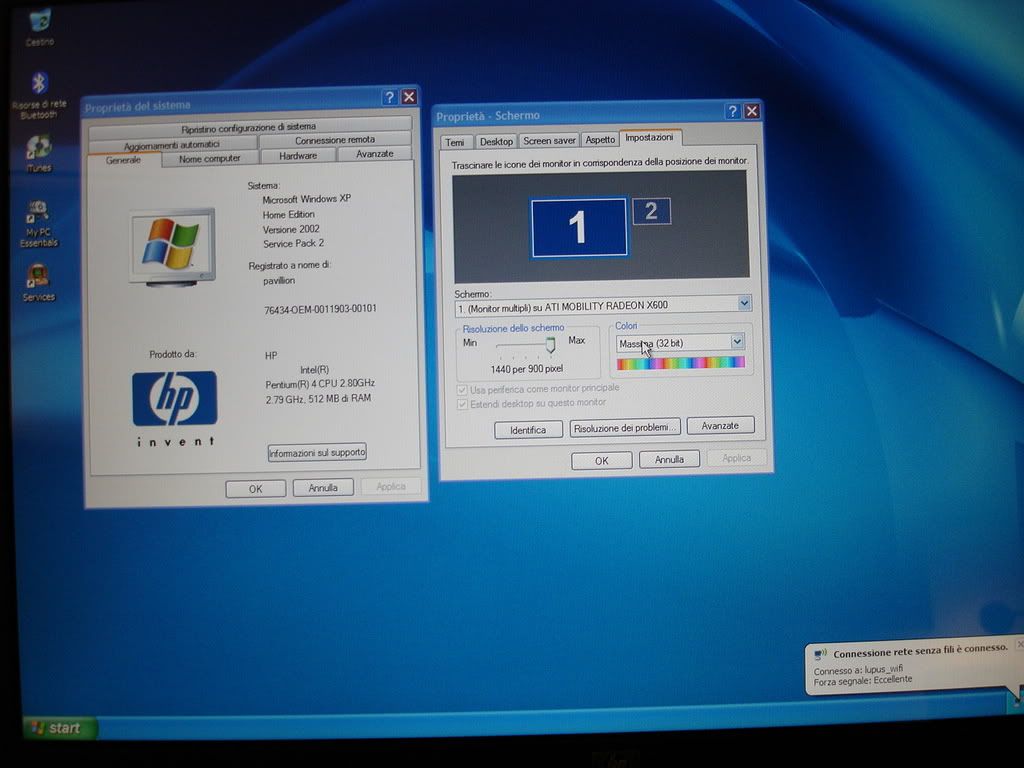The width and height of the screenshot is (1024, 768).
Task: Open the Hardware tab
Action: 298,155
